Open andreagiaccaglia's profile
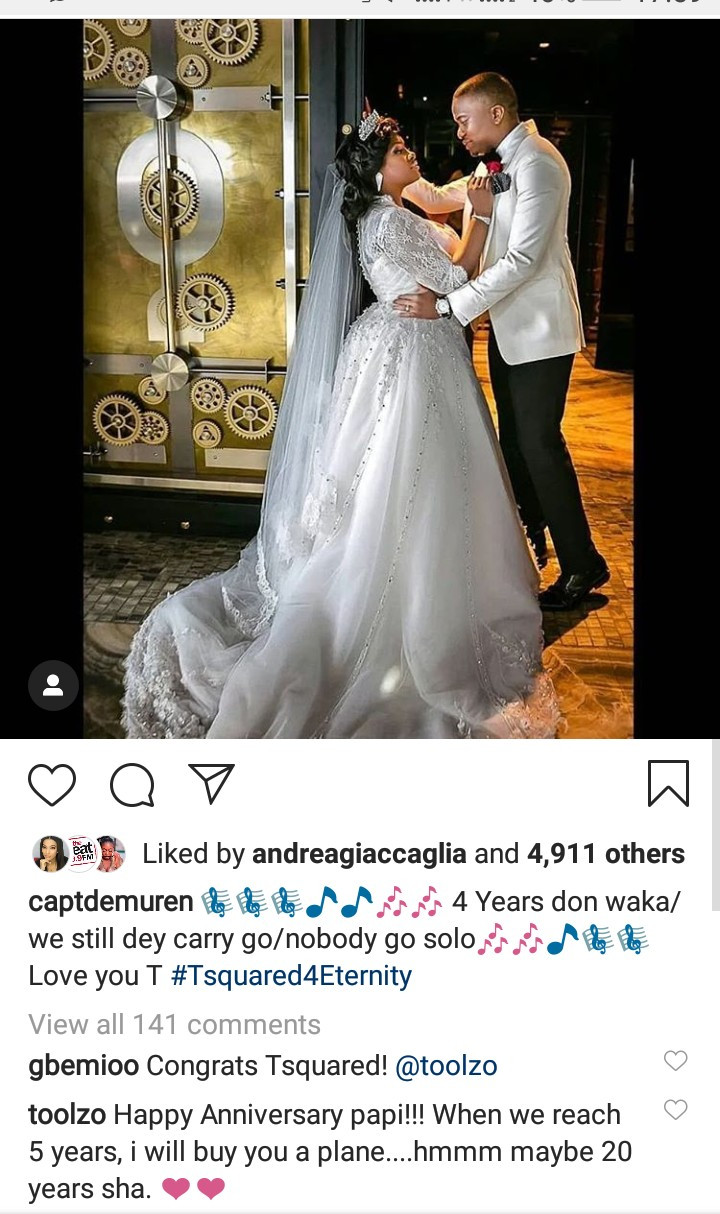This screenshot has height=1214, width=720. click(x=359, y=853)
